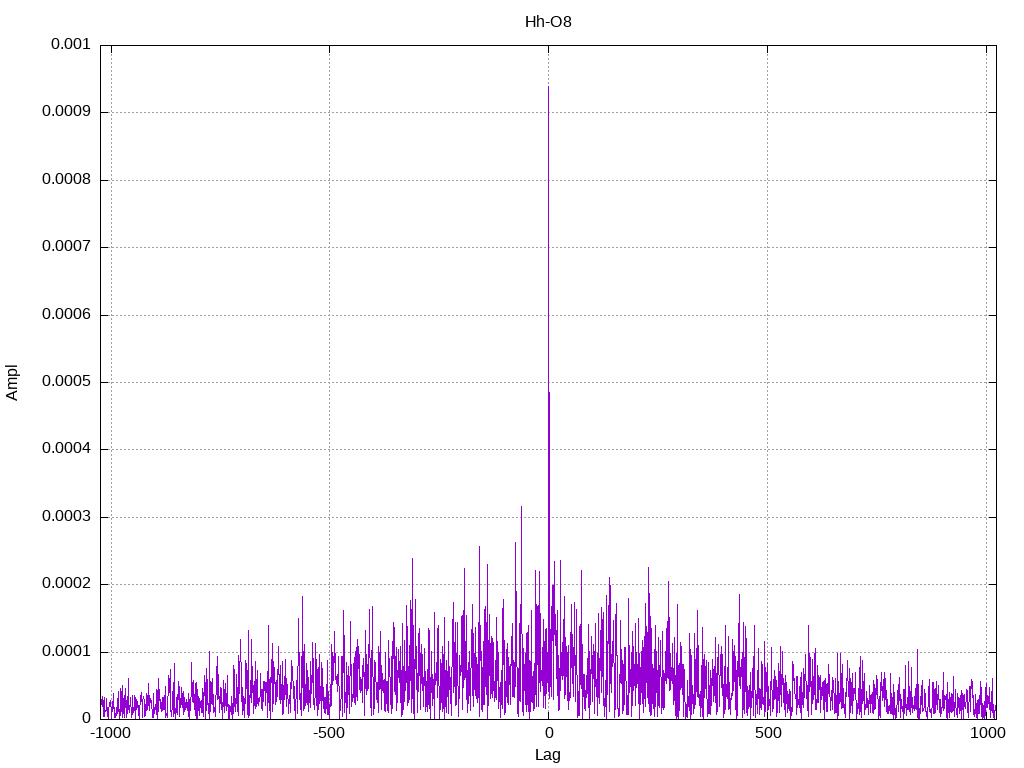Click the 0.0002 y-axis tick label
This screenshot has width=1024, height=768.
tap(66, 584)
